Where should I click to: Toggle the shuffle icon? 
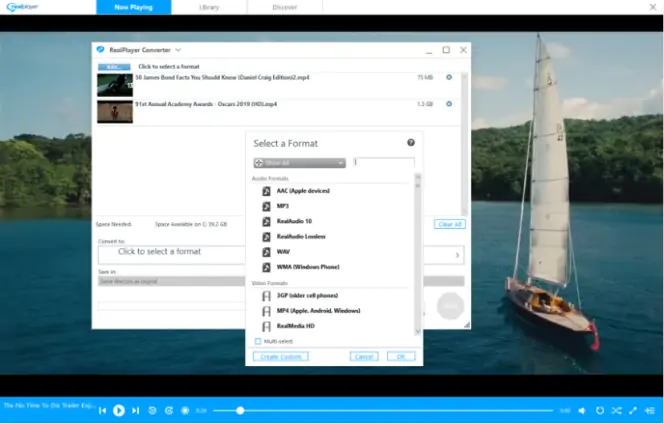coord(617,410)
